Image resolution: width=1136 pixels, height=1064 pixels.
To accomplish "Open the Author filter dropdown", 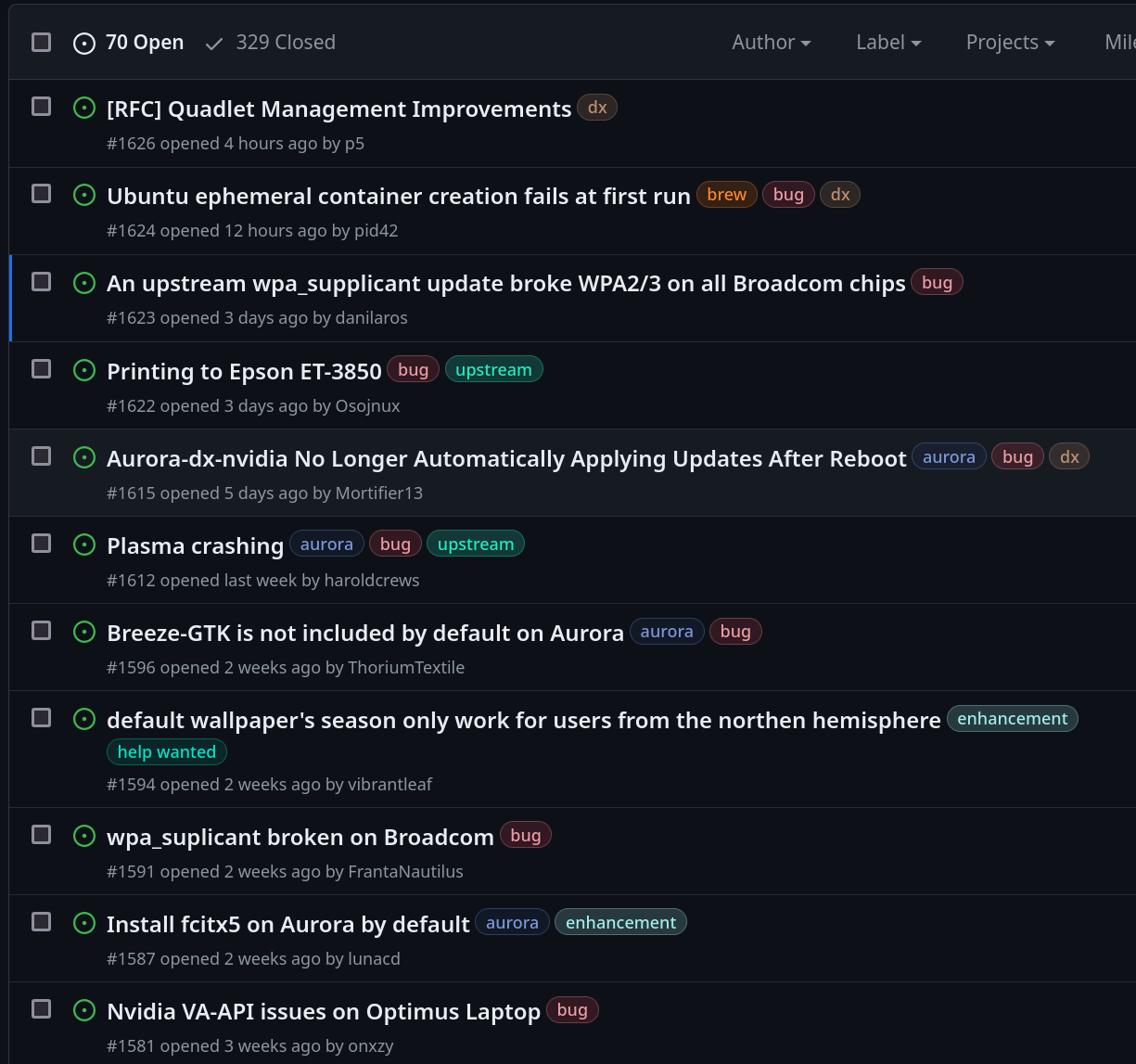I will coord(771,43).
